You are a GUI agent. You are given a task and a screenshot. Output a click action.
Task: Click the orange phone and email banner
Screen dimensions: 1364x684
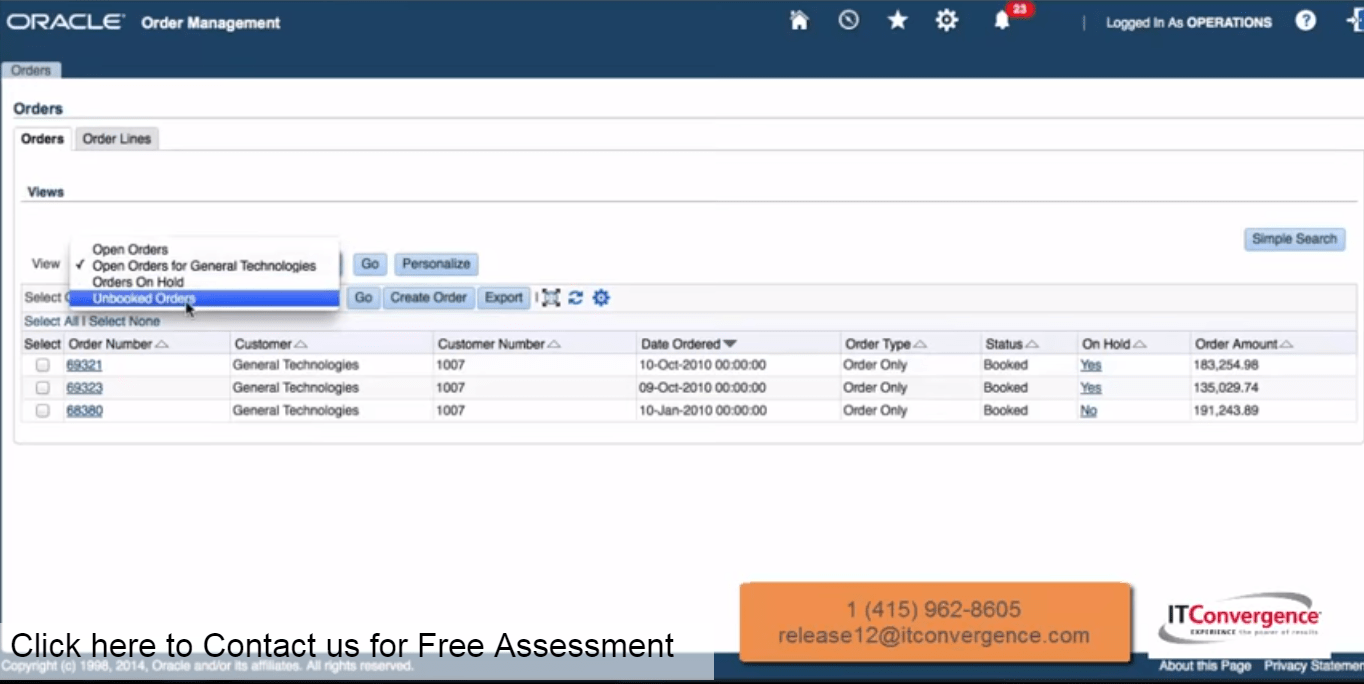934,622
